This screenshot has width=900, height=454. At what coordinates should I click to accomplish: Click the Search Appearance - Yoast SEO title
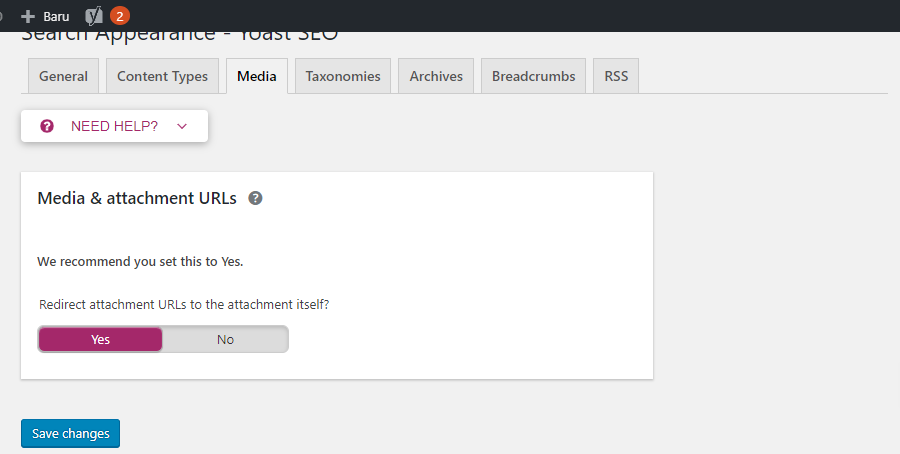click(x=180, y=37)
